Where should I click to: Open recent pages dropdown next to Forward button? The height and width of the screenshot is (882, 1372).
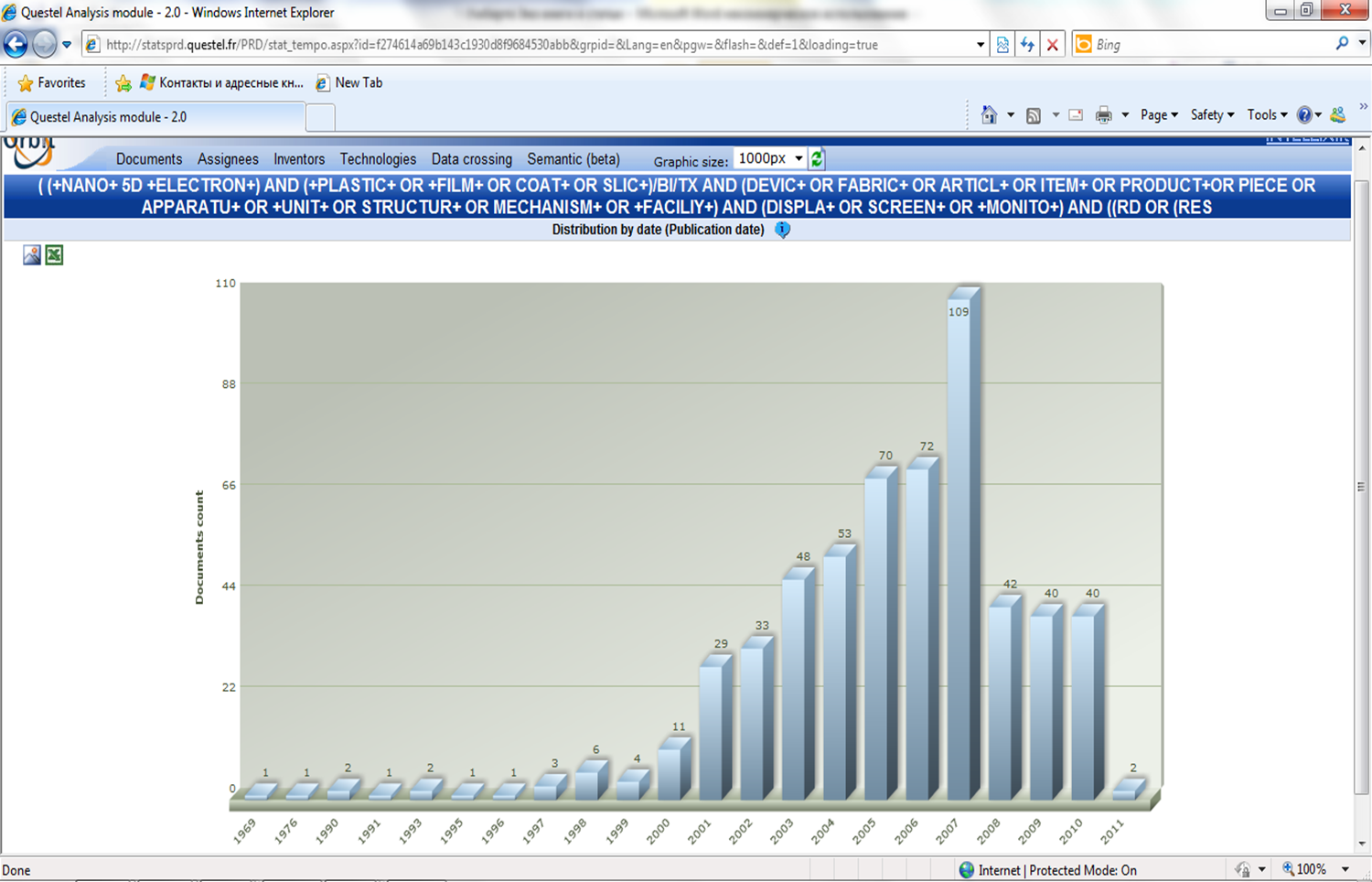67,44
